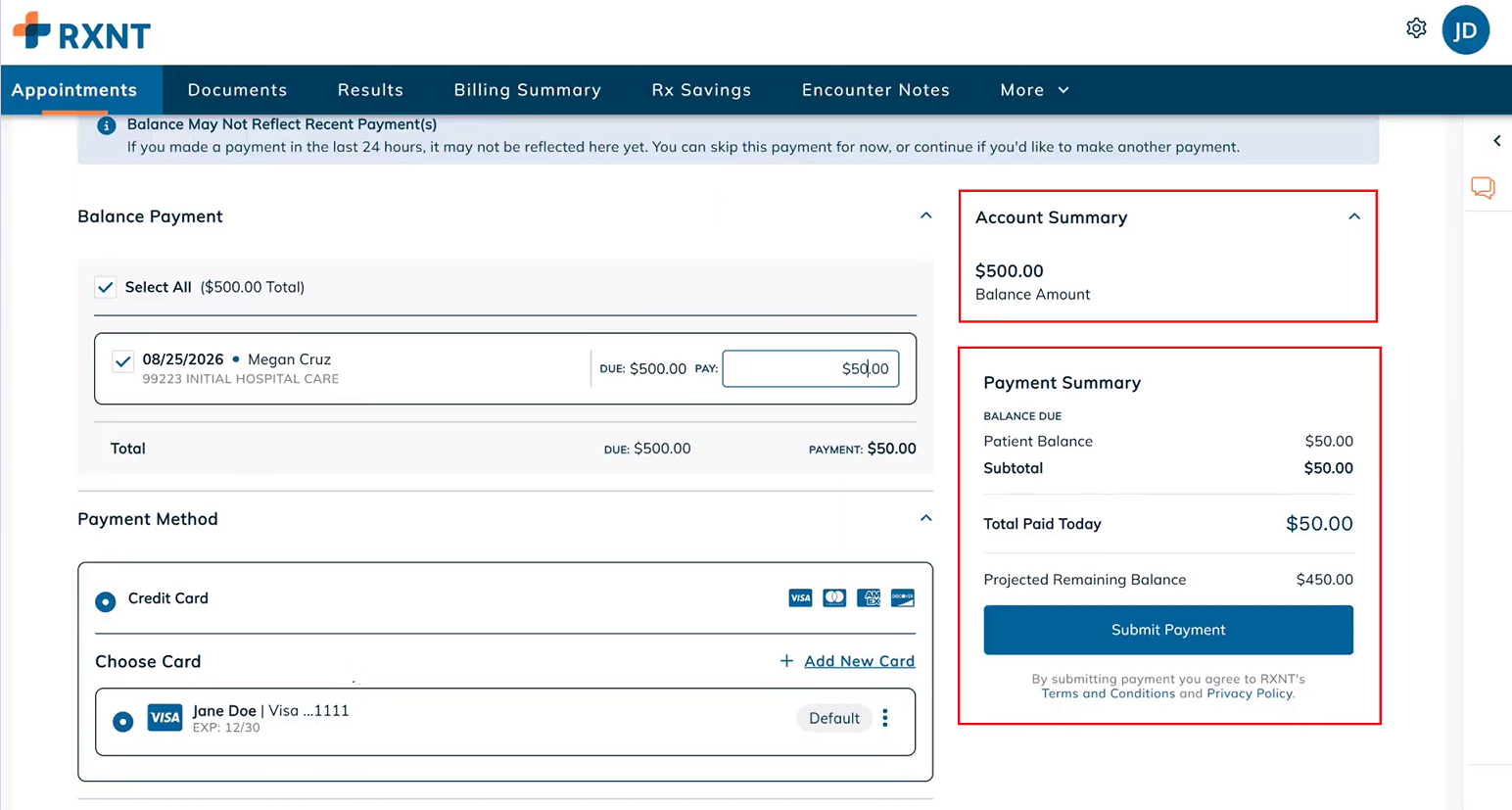Click the RXNT logo

[x=82, y=31]
